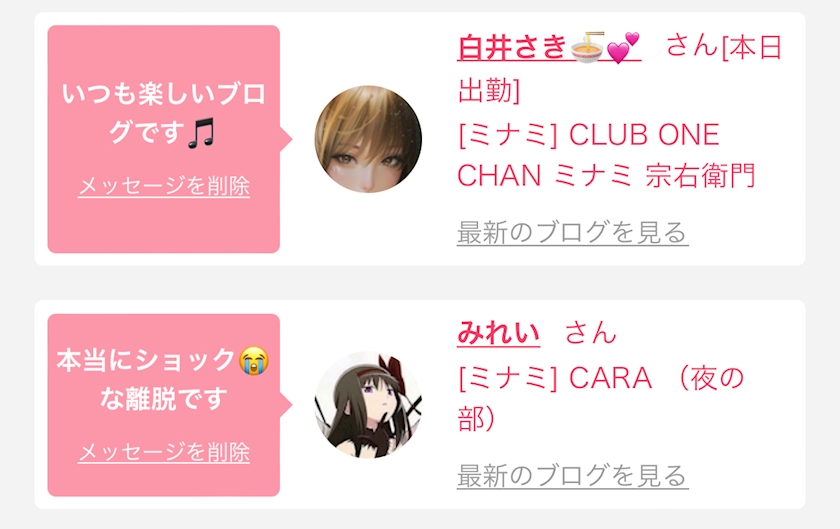Select the いつも楽しいブログです message text
Viewport: 840px width, 529px height.
coord(163,114)
